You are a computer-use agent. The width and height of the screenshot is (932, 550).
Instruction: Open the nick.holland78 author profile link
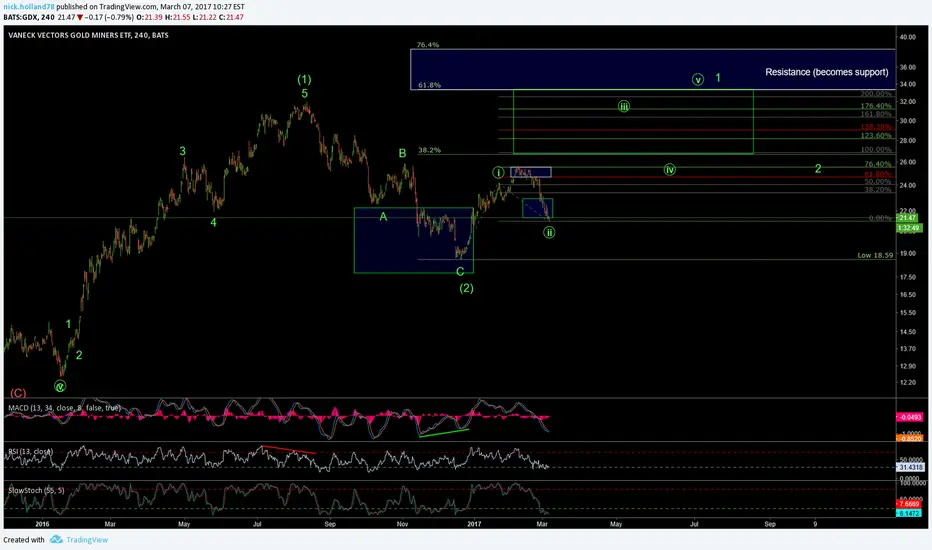[x=29, y=7]
